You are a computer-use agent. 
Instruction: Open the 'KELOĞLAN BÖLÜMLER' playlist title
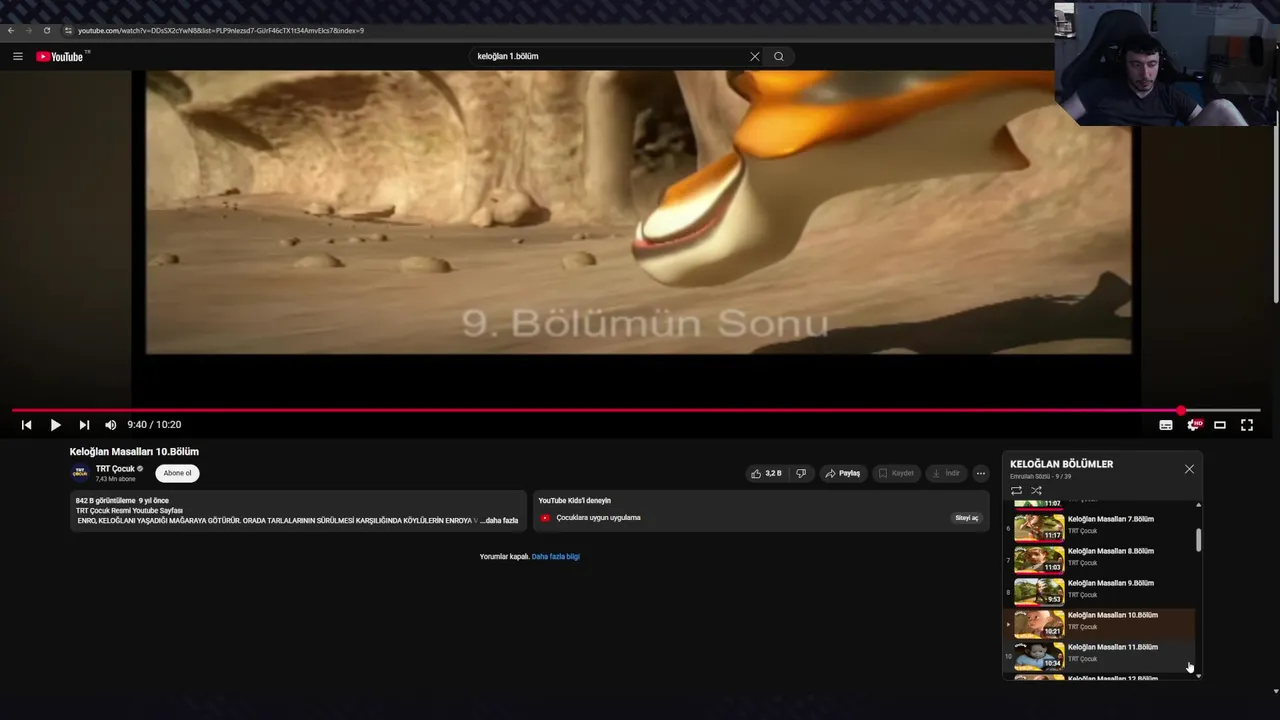1061,464
